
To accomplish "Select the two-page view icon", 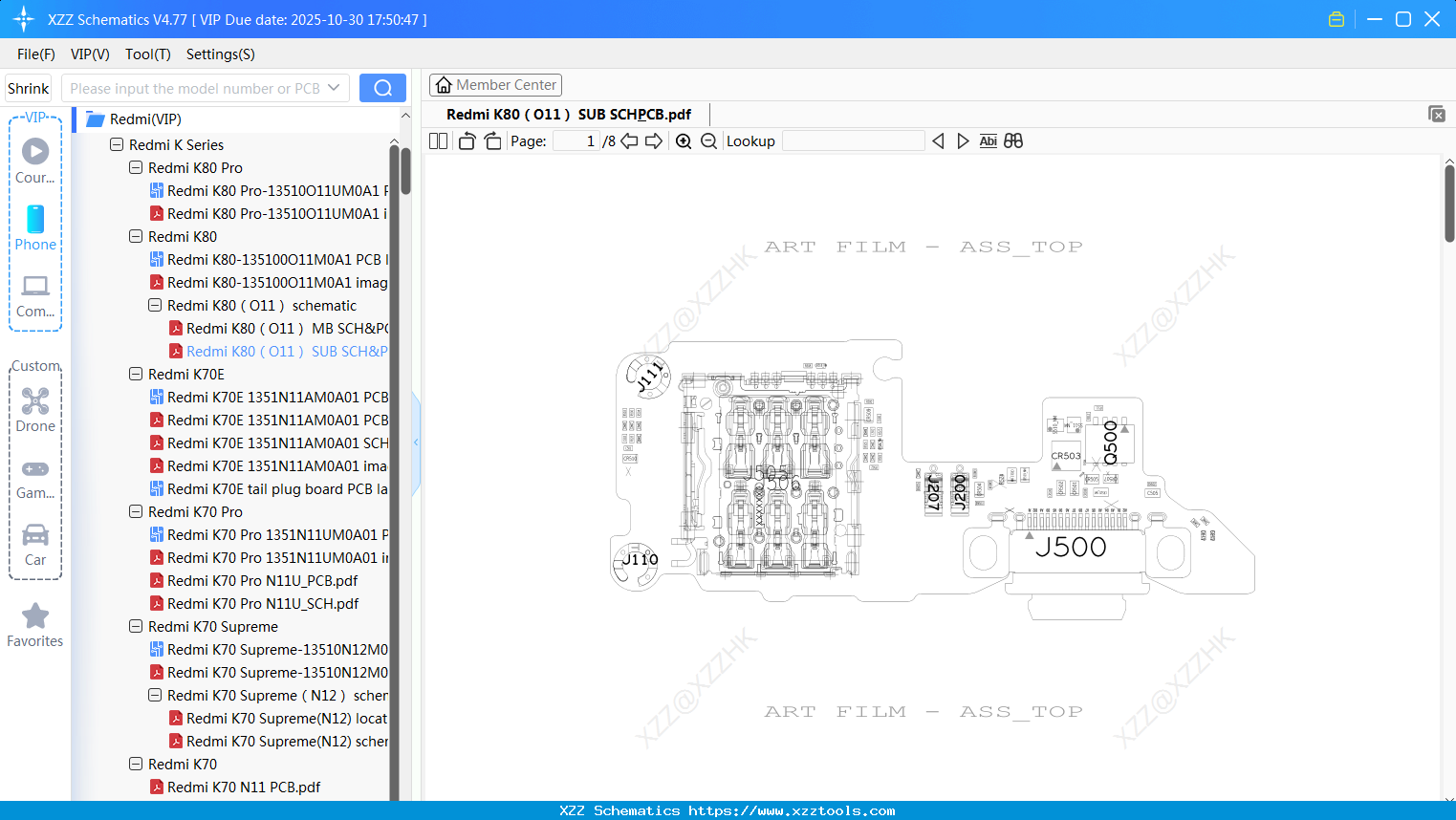I will pos(438,140).
